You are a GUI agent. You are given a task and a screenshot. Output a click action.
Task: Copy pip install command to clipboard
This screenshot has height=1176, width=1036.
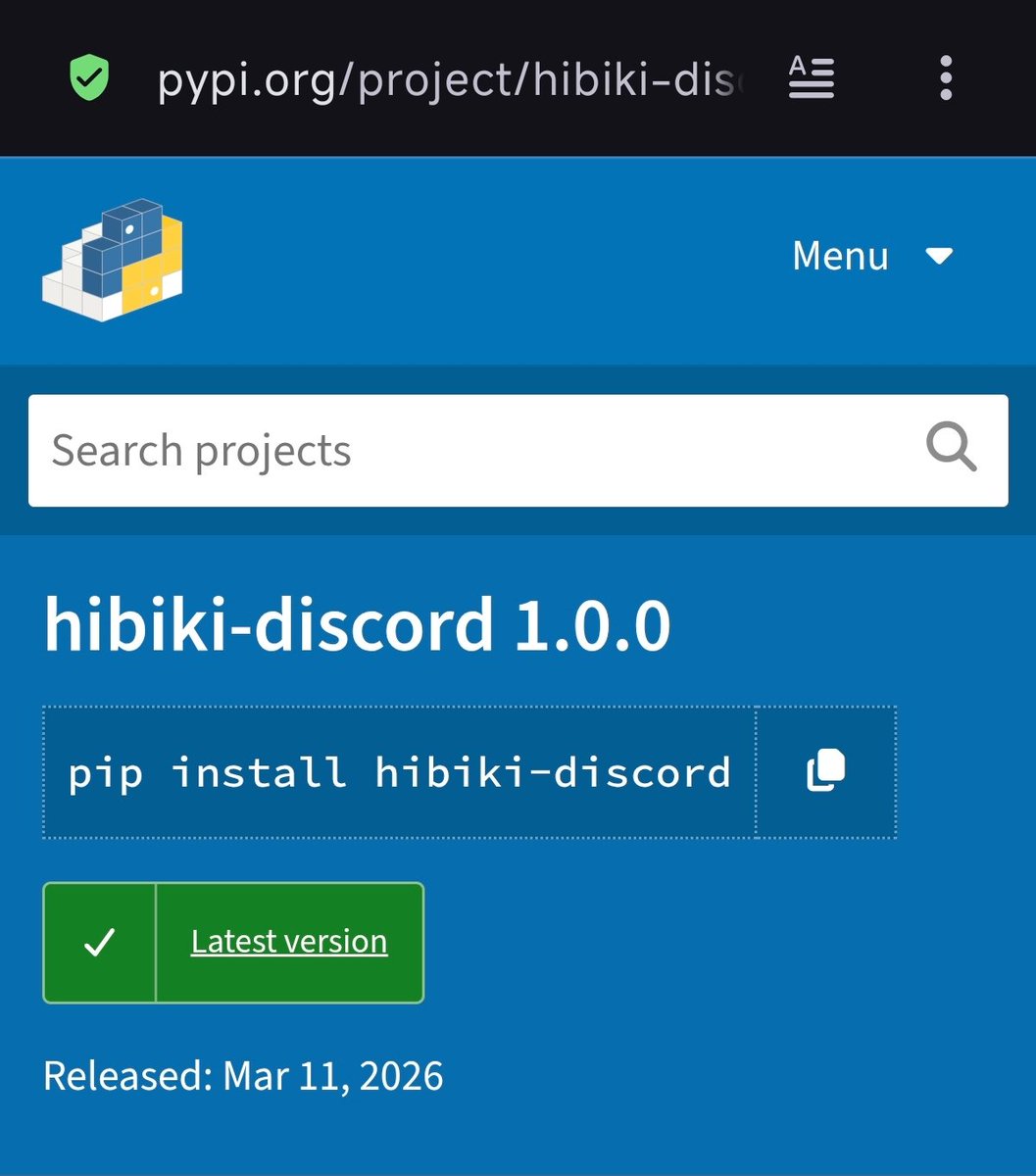point(825,771)
